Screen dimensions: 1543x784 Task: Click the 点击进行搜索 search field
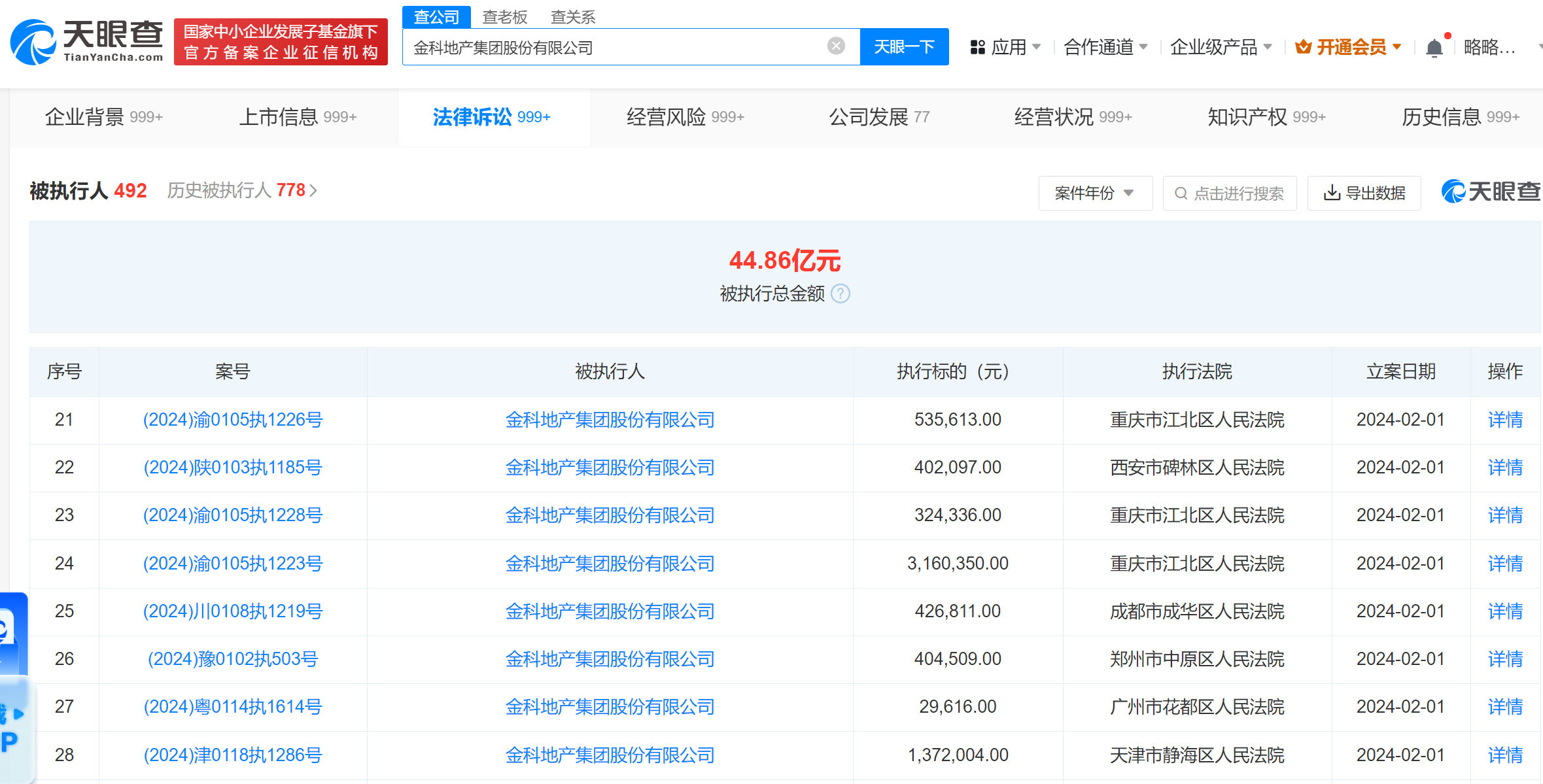(1230, 193)
